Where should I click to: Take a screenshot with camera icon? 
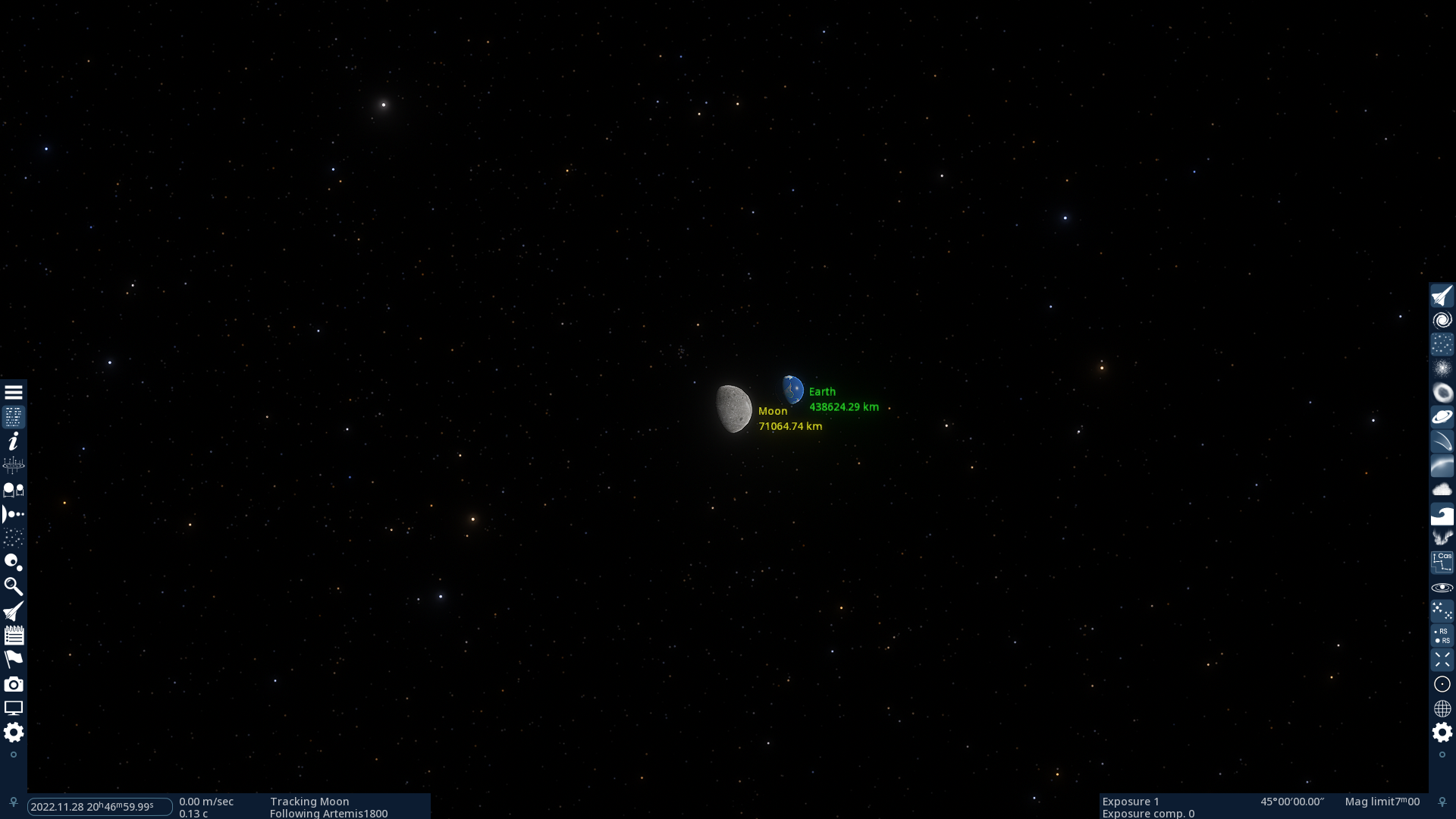tap(14, 684)
